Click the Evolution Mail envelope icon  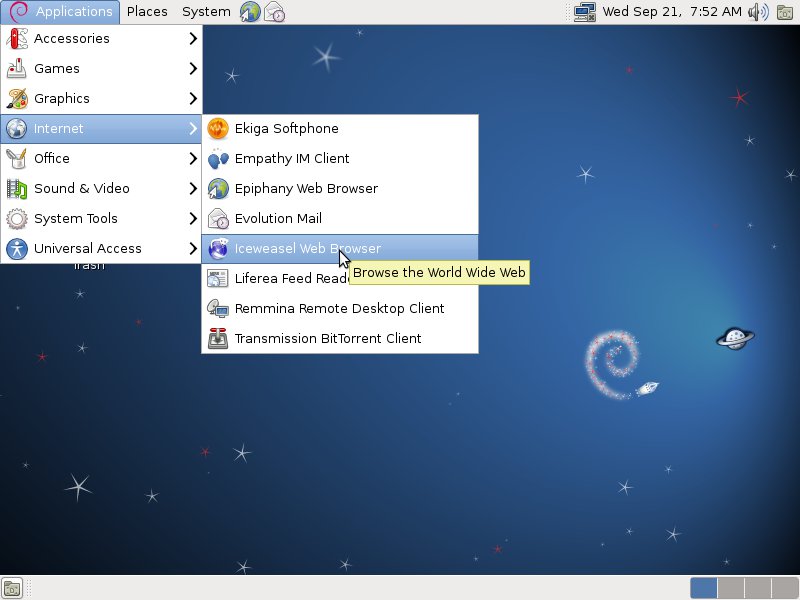(x=218, y=218)
